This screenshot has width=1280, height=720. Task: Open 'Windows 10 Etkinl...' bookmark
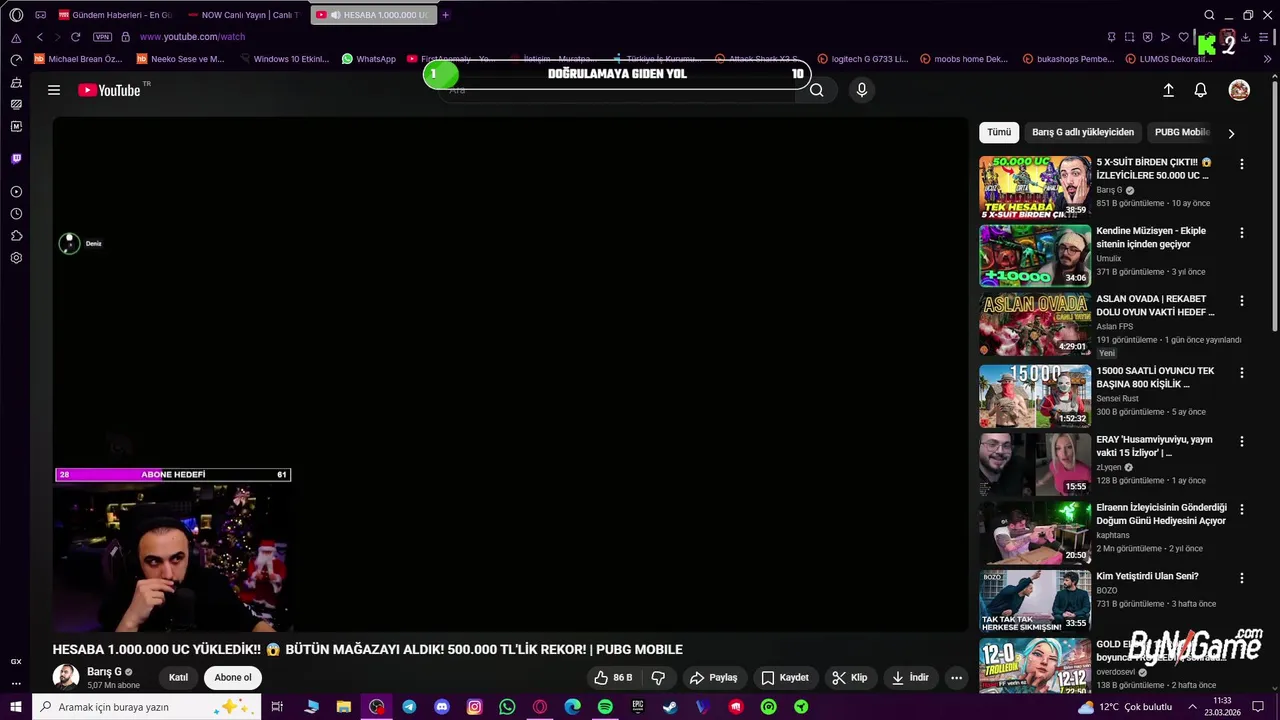pos(283,59)
